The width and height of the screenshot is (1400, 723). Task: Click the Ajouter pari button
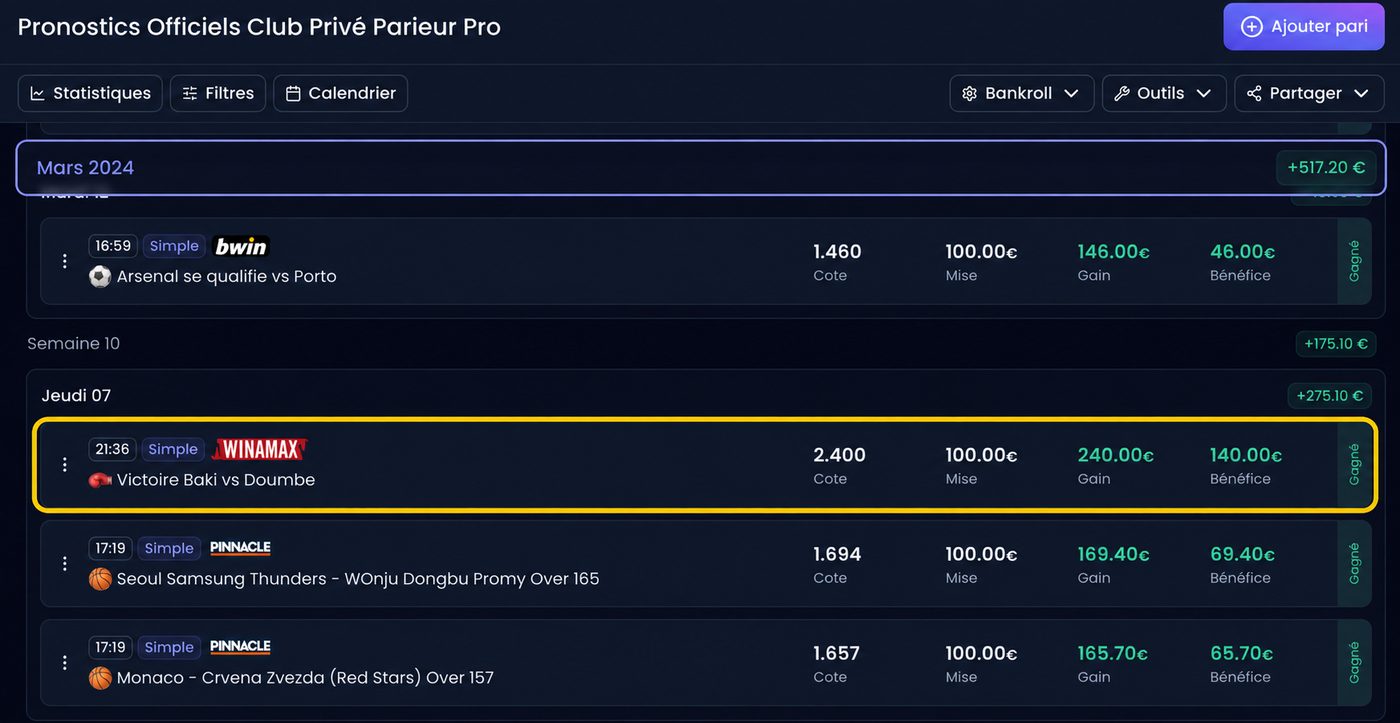click(x=1304, y=27)
